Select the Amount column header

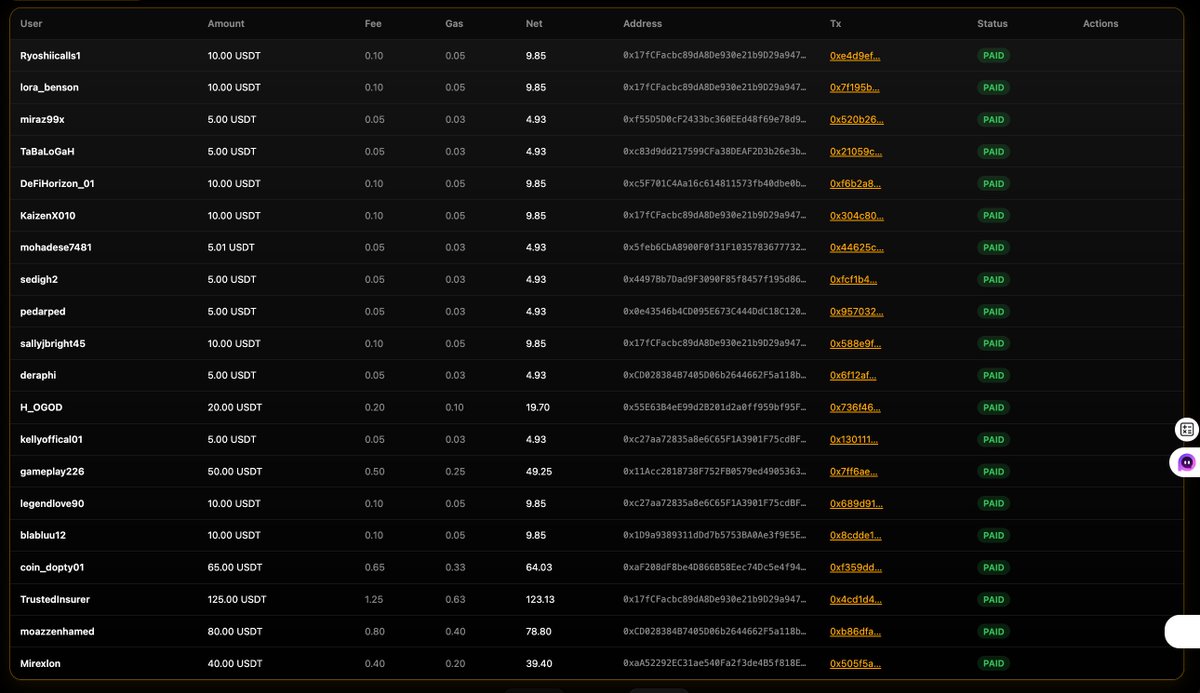click(x=226, y=24)
